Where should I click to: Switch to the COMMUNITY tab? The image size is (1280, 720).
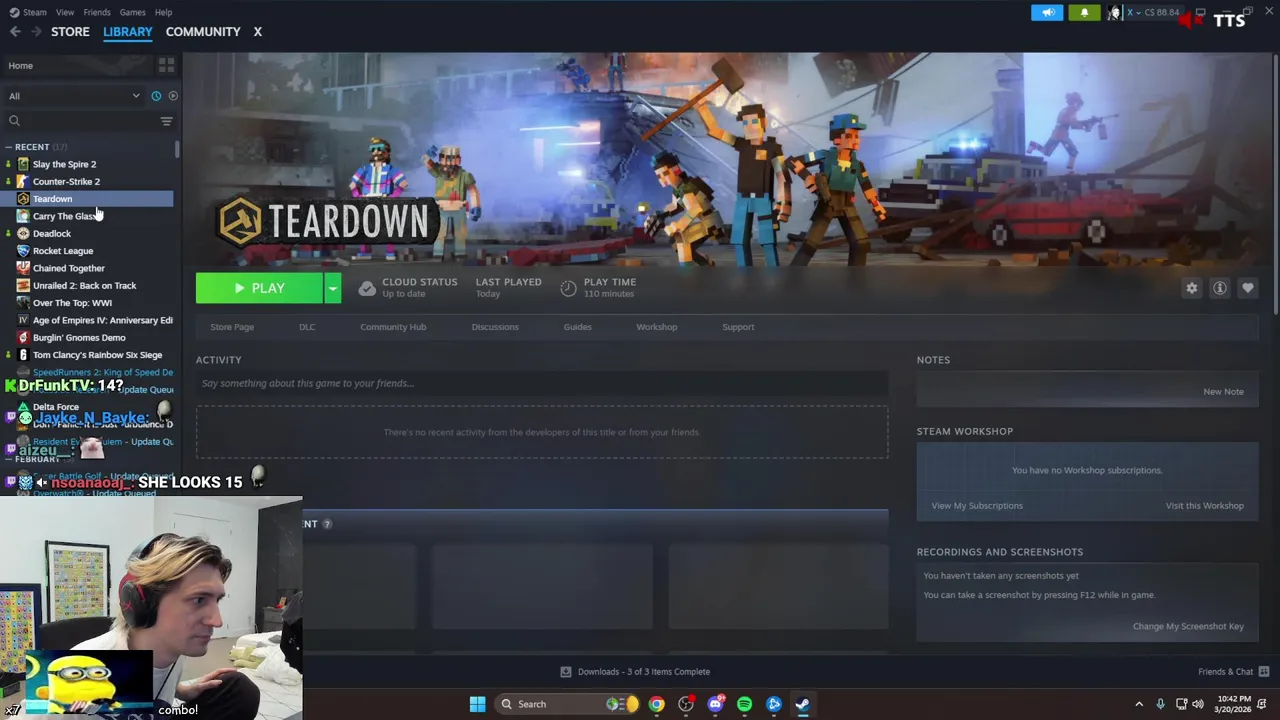coord(203,32)
